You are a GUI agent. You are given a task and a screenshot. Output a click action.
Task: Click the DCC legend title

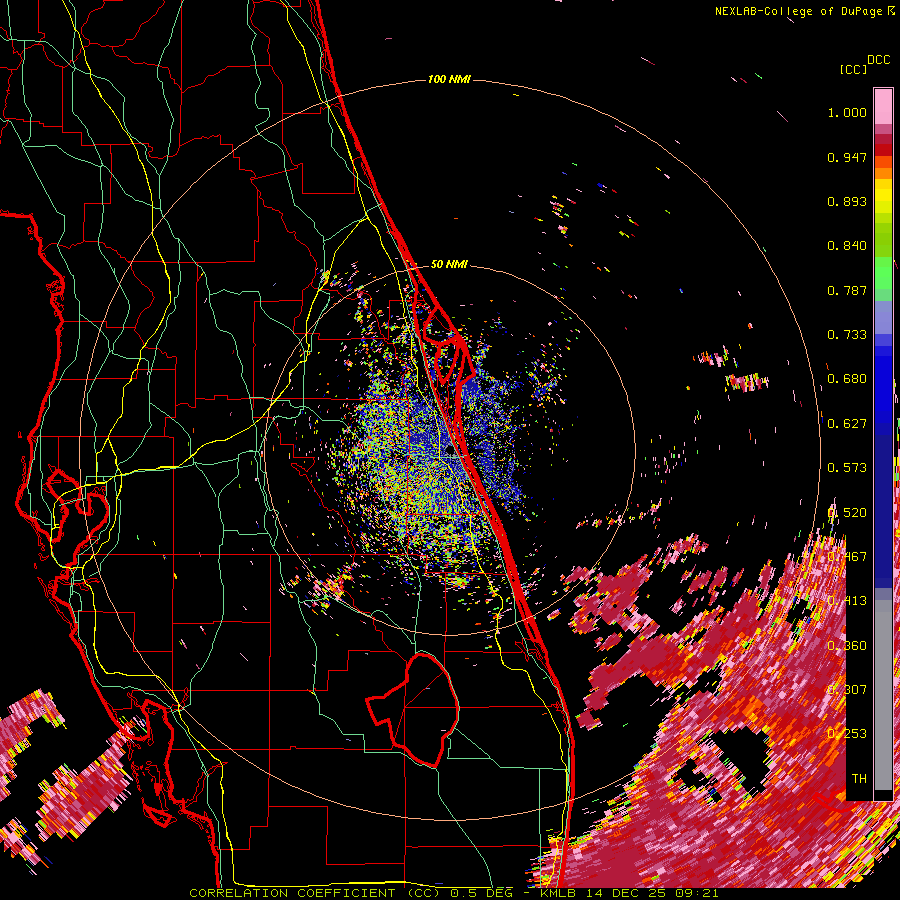tap(878, 60)
